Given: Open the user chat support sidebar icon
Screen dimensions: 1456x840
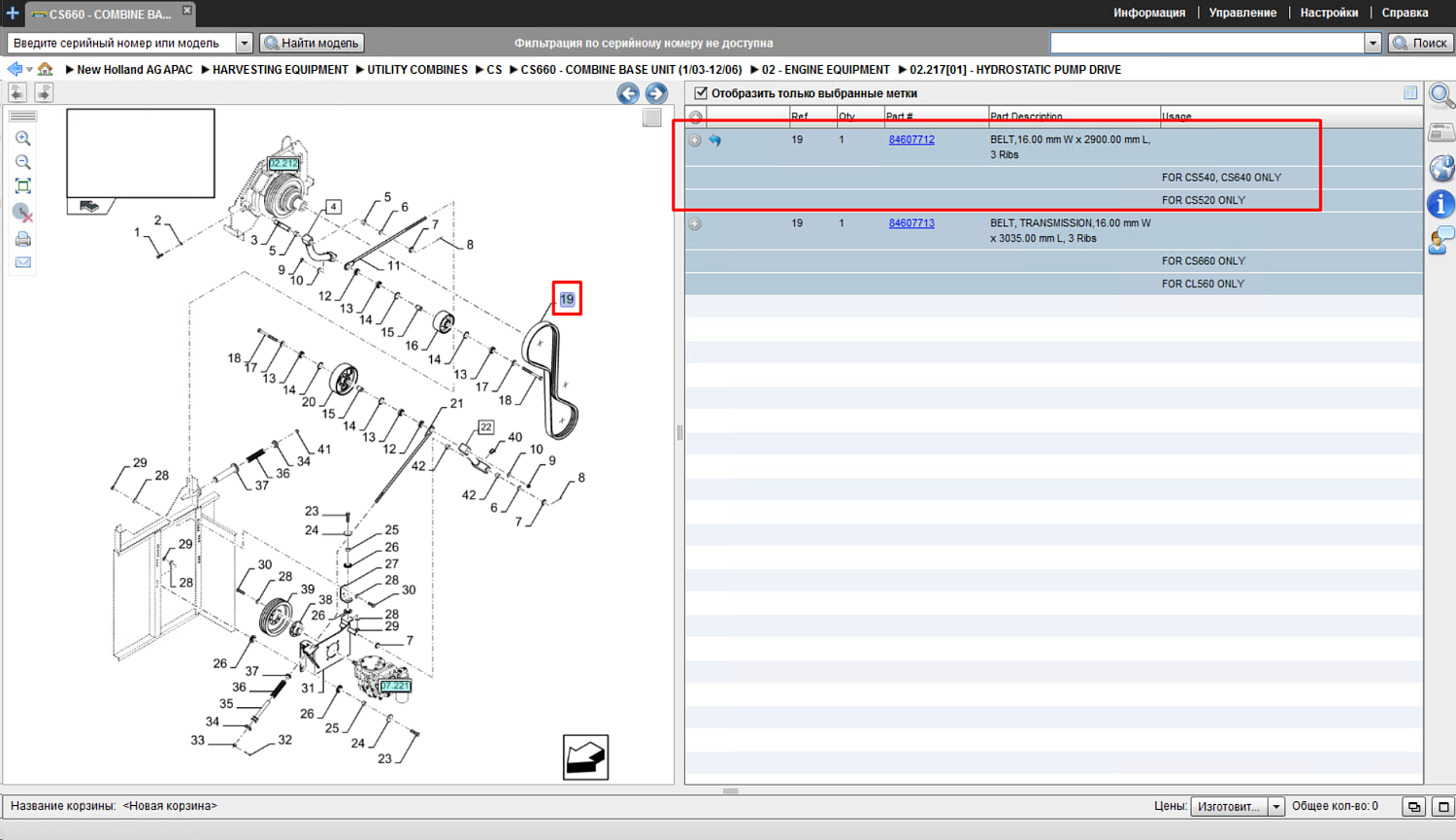Looking at the screenshot, I should tap(1441, 240).
